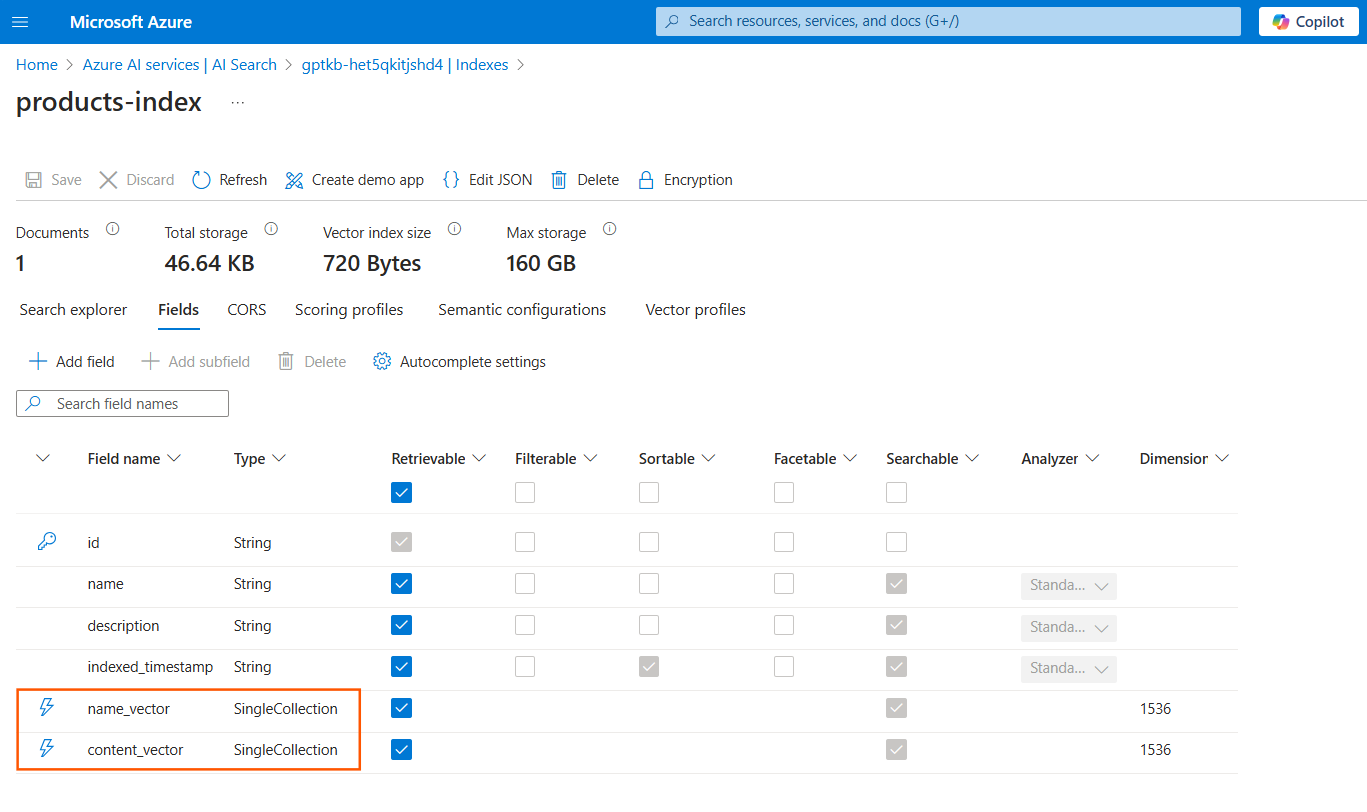Click into the Search field names box
This screenshot has width=1367, height=812.
(122, 403)
